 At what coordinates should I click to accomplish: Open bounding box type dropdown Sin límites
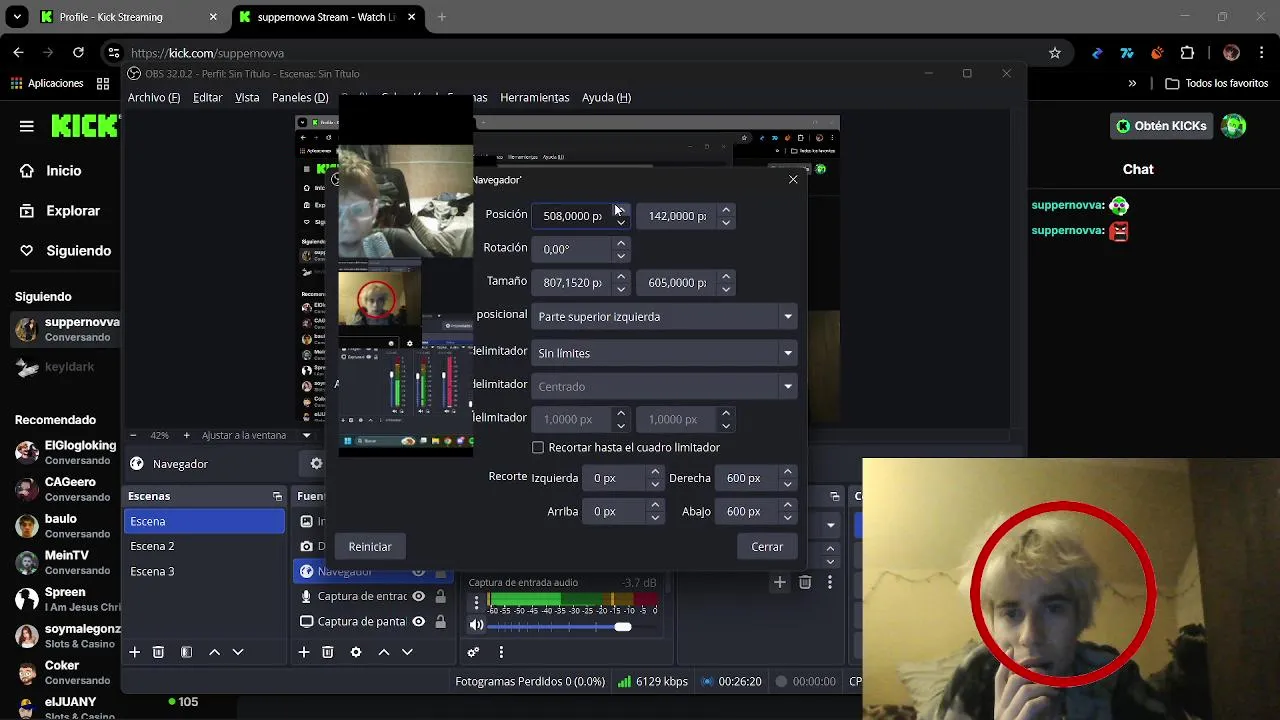[x=664, y=353]
